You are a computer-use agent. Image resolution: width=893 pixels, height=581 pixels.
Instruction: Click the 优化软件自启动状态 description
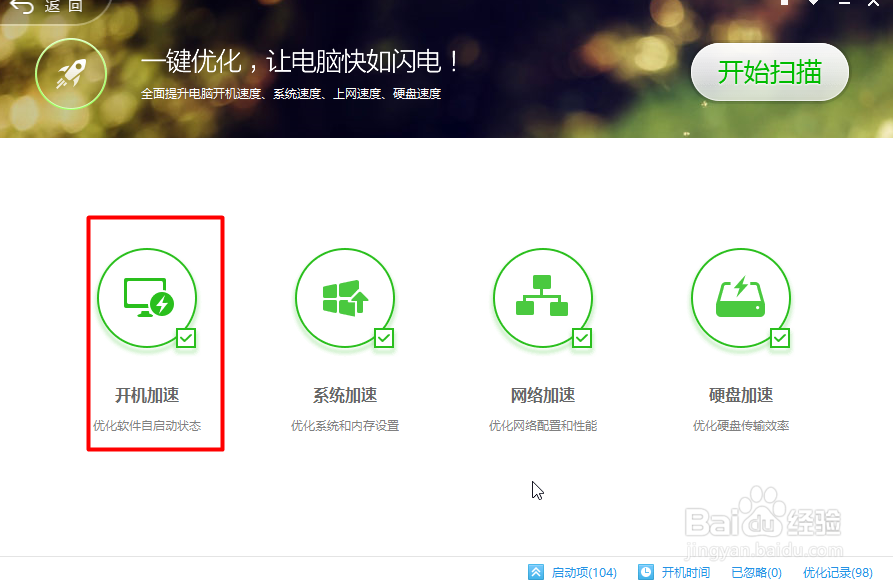point(147,425)
